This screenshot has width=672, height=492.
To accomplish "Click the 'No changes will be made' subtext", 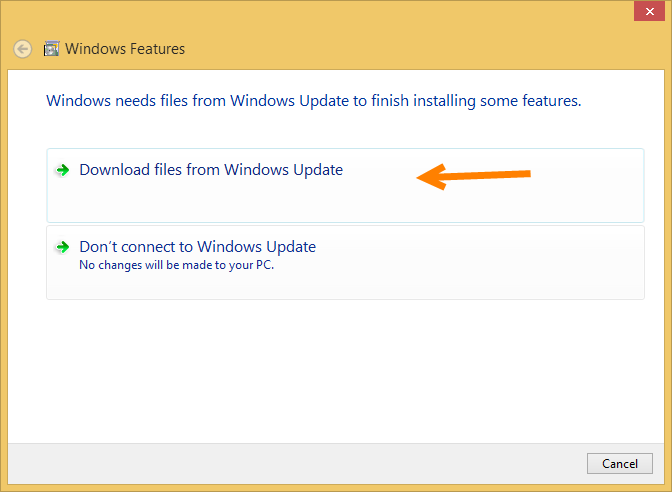I will click(x=176, y=266).
